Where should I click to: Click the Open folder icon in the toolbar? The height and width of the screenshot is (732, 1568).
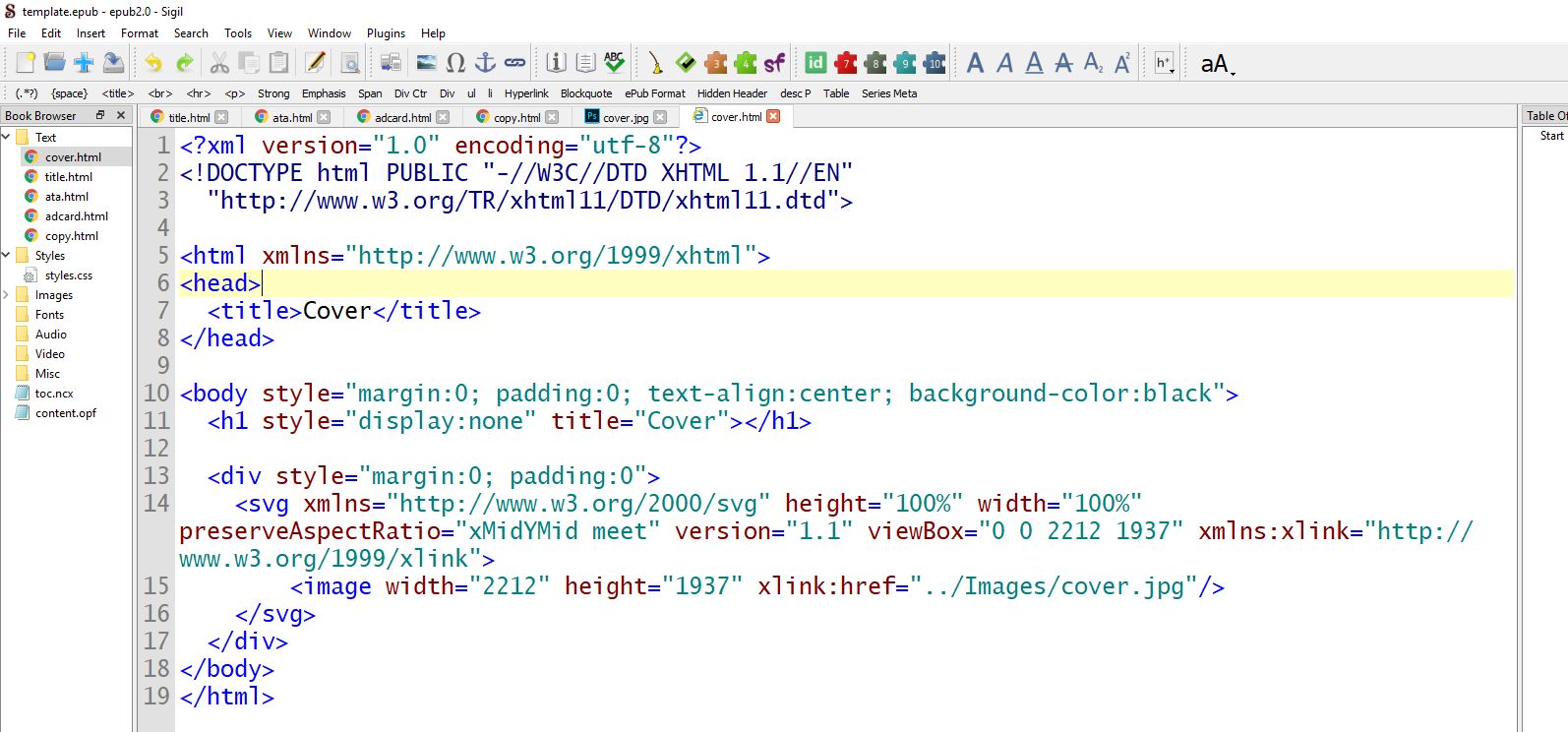(55, 63)
